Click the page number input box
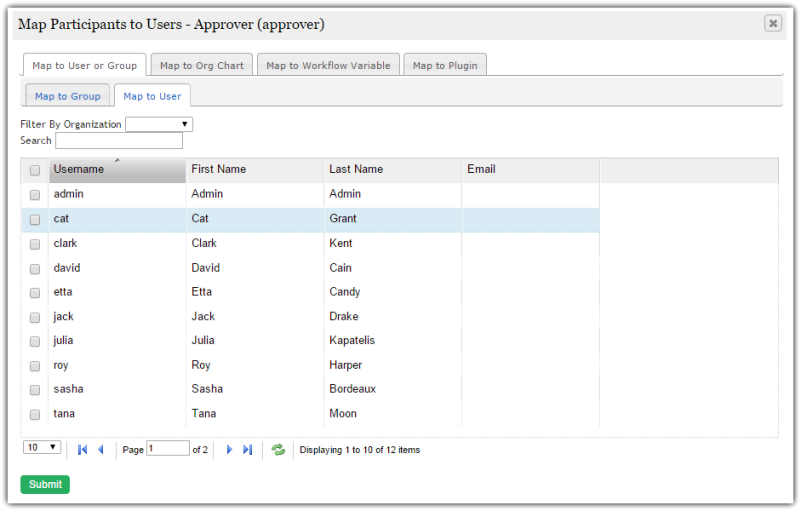The height and width of the screenshot is (511, 801). [168, 449]
